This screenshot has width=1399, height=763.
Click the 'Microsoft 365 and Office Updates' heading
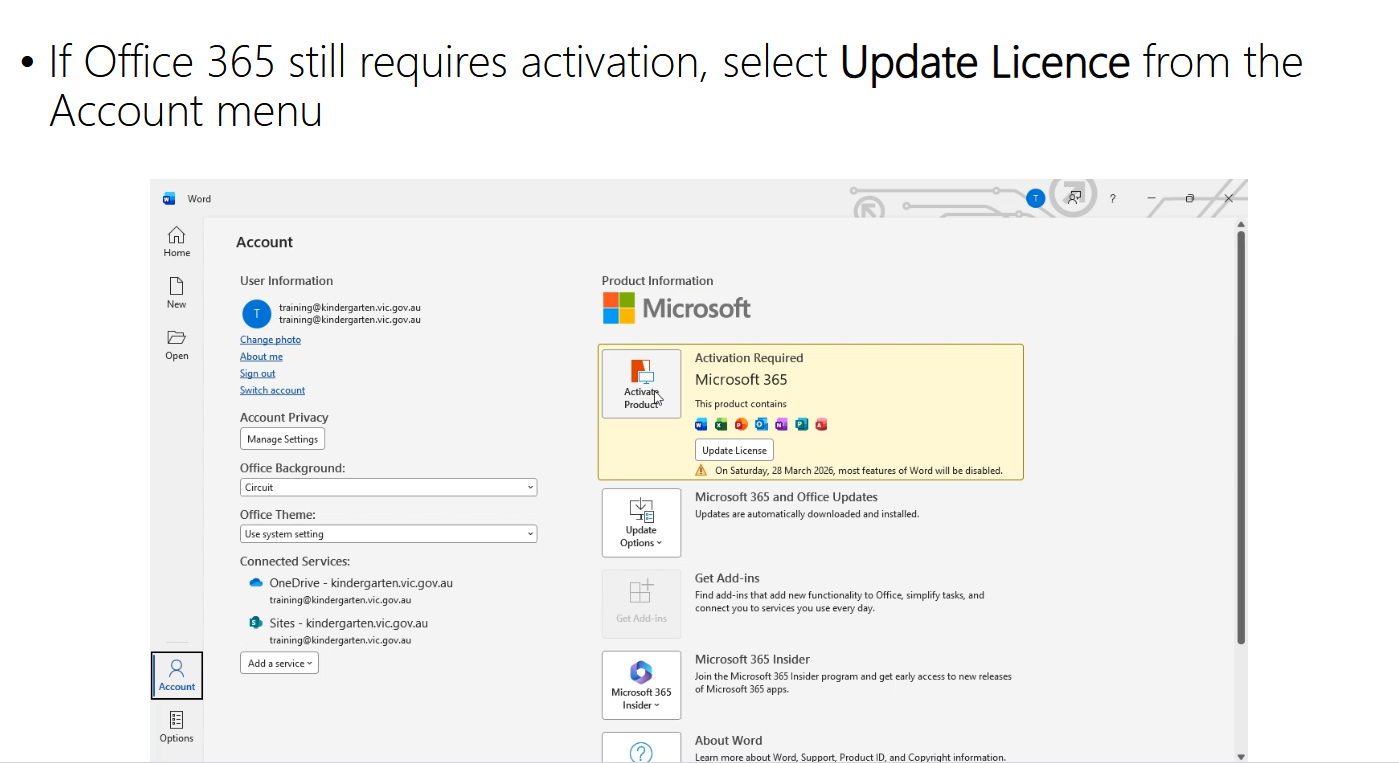786,497
